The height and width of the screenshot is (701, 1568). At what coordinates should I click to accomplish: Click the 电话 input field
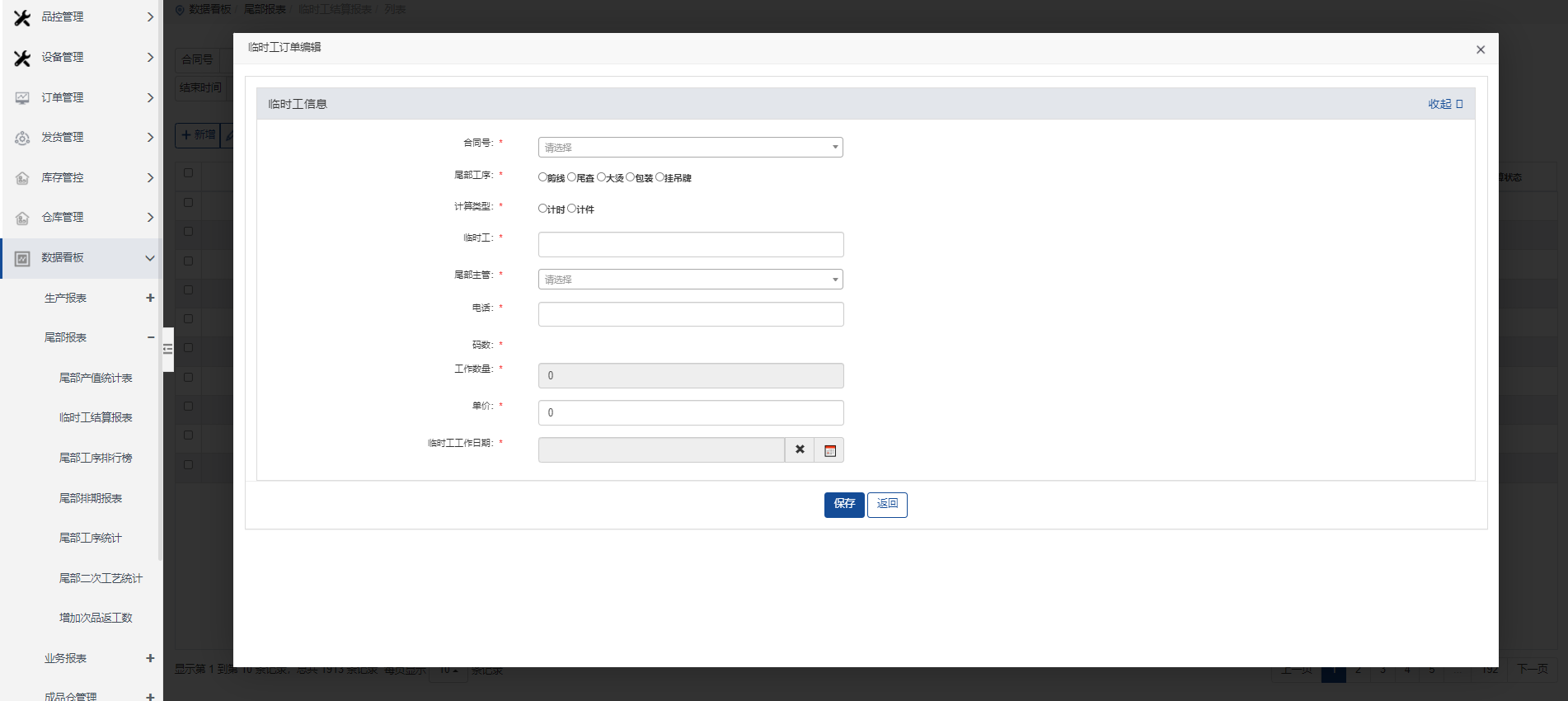click(x=690, y=314)
